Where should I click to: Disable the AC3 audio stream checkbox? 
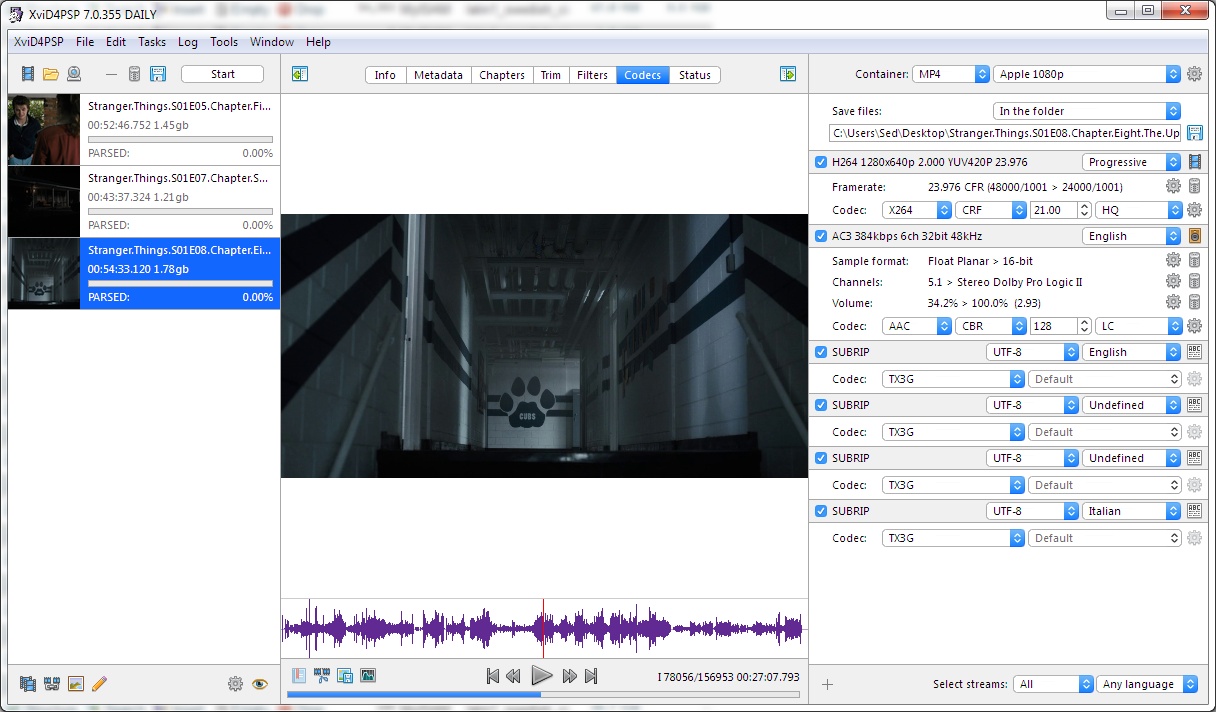[821, 236]
